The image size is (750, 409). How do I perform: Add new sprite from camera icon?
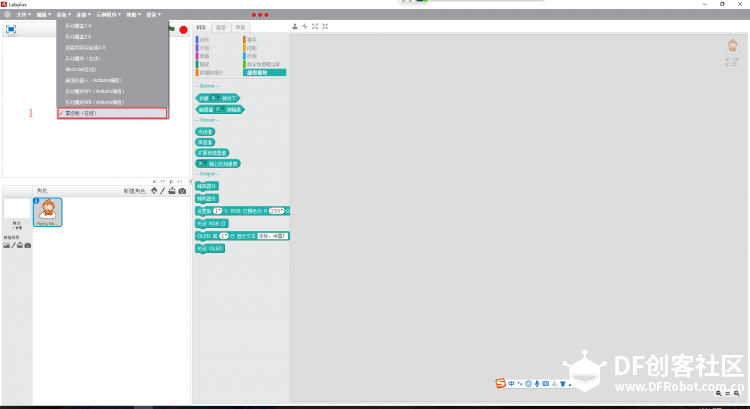tap(182, 191)
